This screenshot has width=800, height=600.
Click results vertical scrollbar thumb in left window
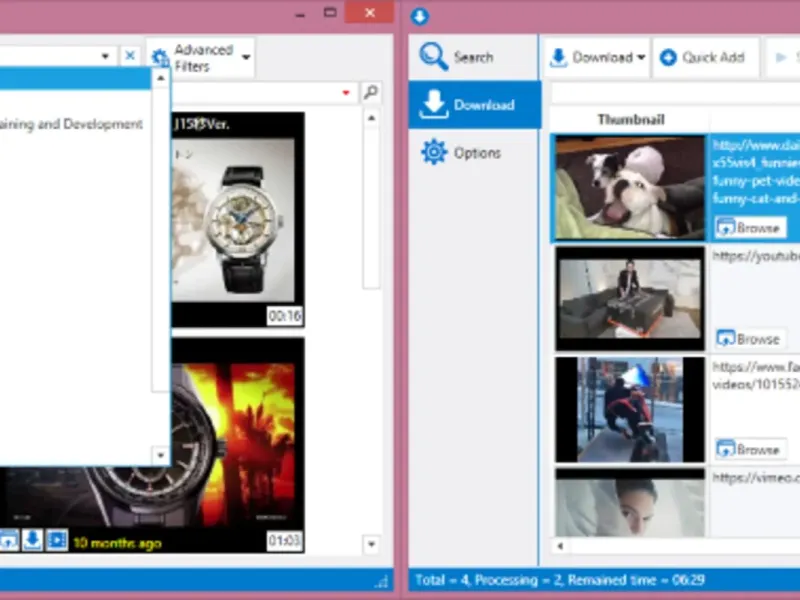pos(371,208)
